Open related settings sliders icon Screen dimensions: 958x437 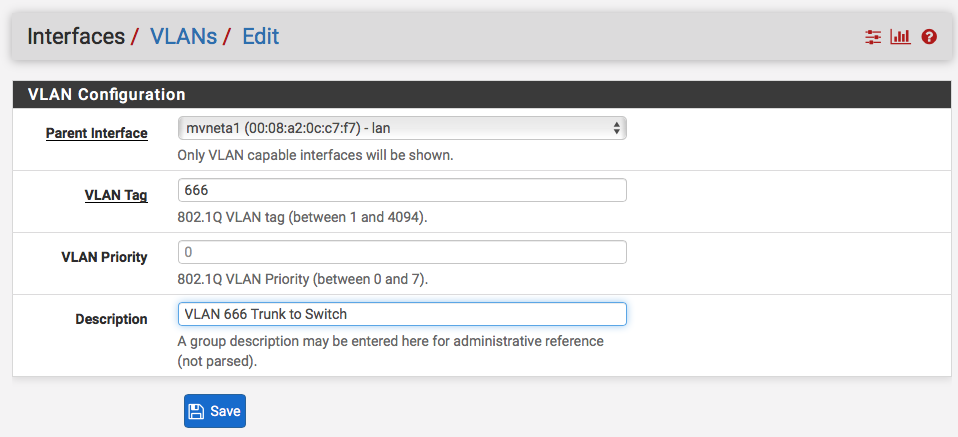(872, 38)
